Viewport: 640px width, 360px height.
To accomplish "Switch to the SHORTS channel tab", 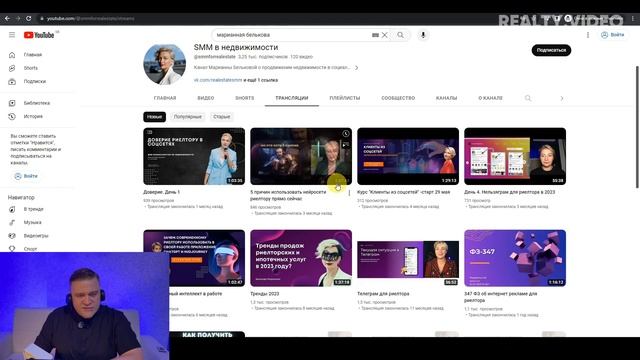I will tap(244, 98).
